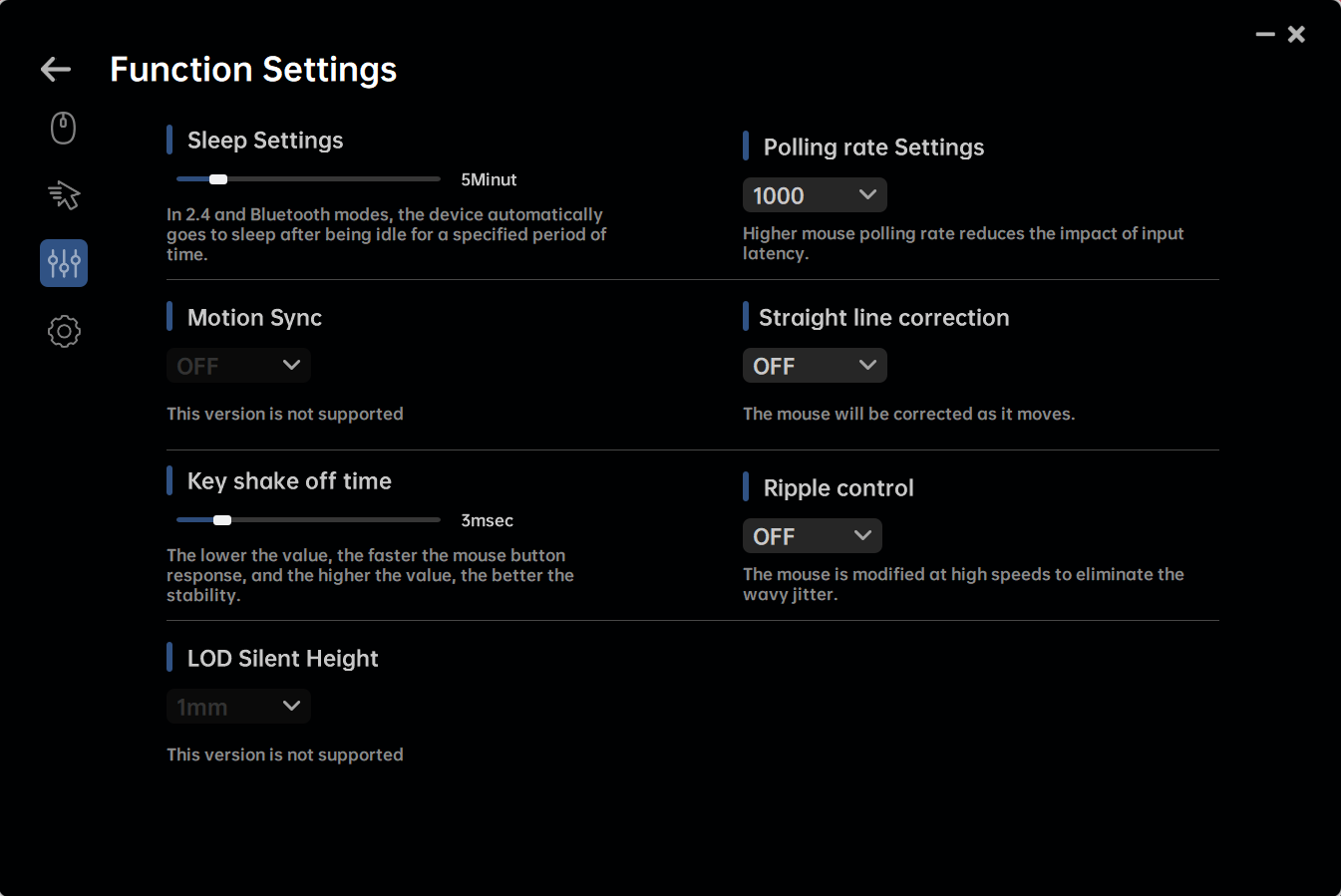1341x896 pixels.
Task: Click the 5Minut sleep value label
Action: pyautogui.click(x=489, y=180)
